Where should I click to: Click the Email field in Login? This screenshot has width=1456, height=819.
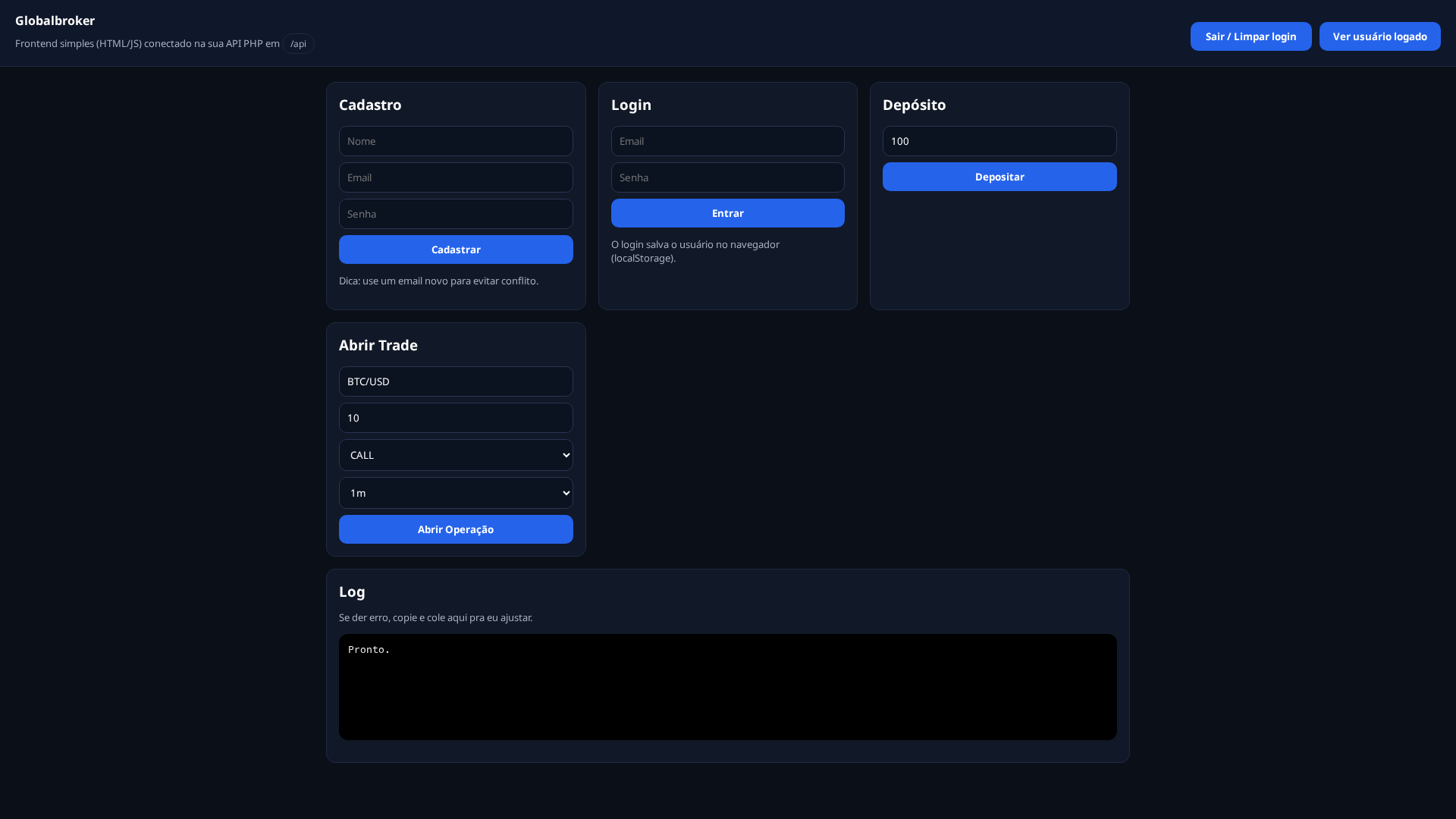tap(727, 140)
